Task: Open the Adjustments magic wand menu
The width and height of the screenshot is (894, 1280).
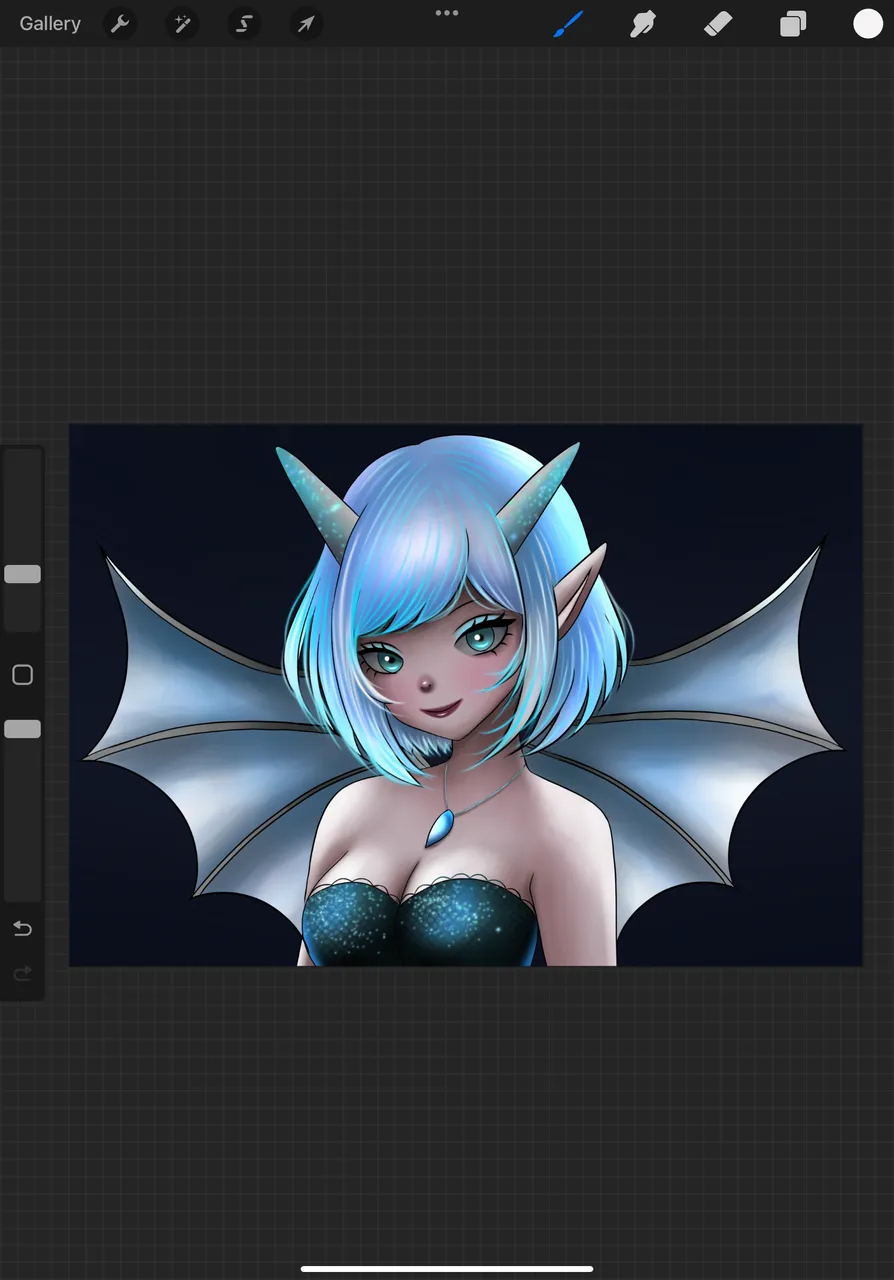Action: pos(182,24)
